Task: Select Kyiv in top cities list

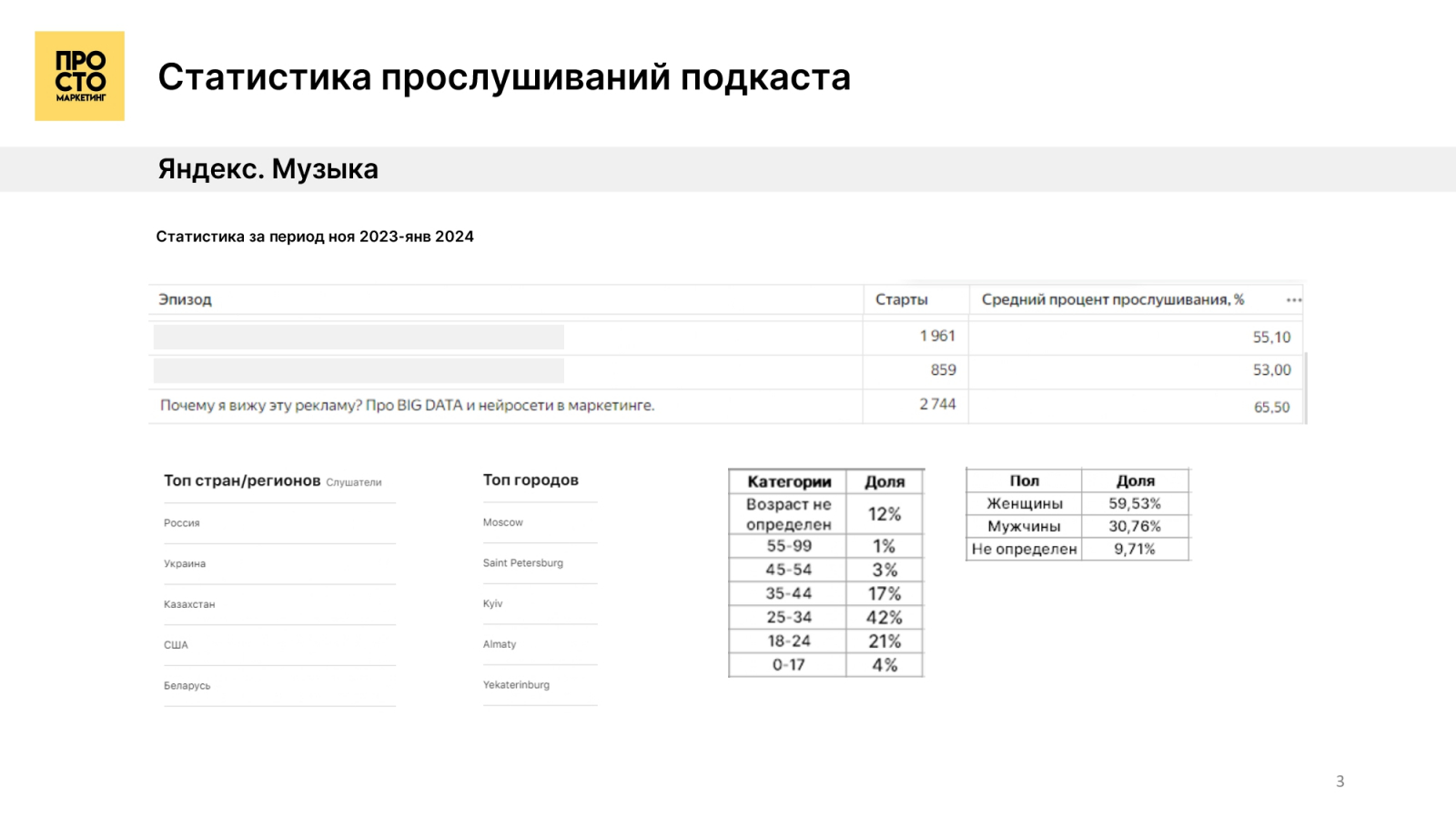Action: (492, 603)
